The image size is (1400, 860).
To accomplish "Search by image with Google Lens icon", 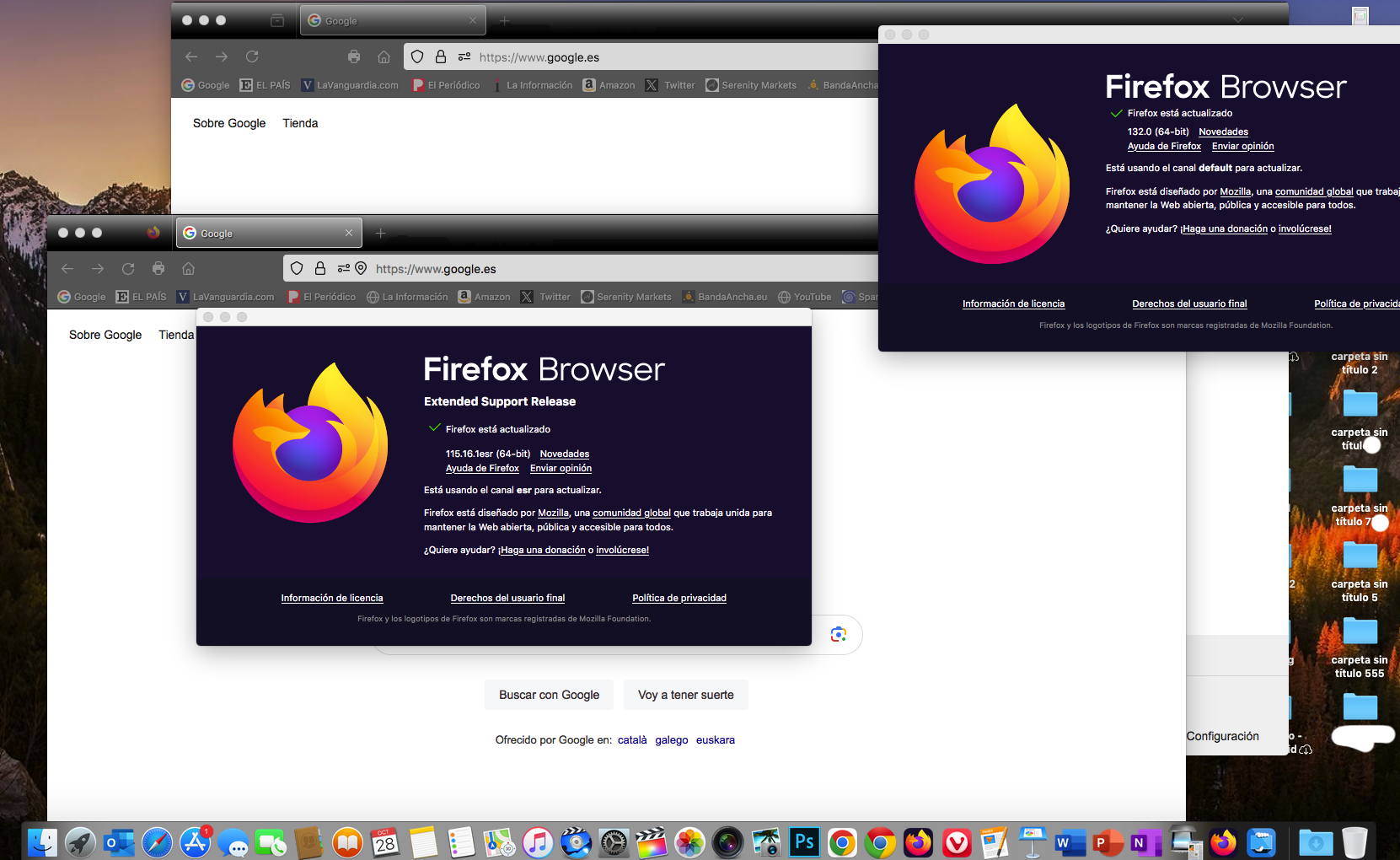I will pyautogui.click(x=838, y=634).
